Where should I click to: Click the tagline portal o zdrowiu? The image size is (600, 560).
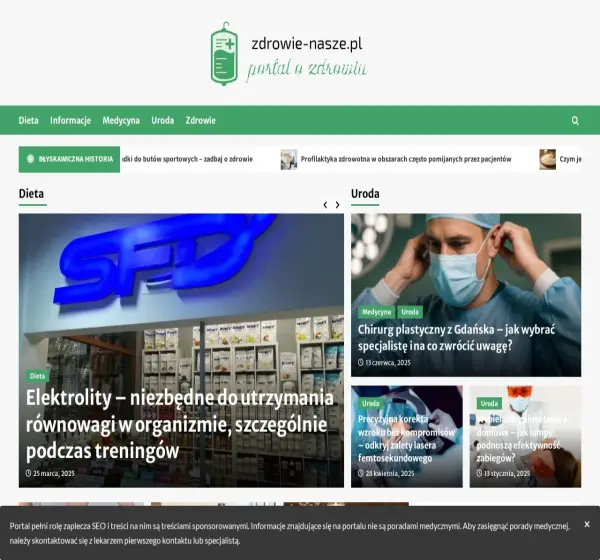click(x=307, y=70)
